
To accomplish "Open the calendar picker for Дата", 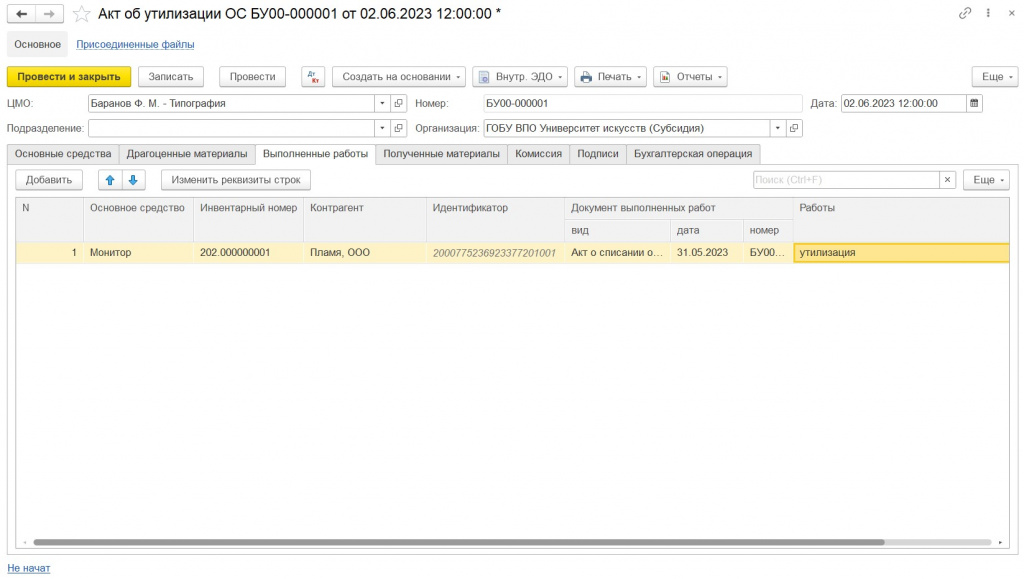I will tap(974, 103).
